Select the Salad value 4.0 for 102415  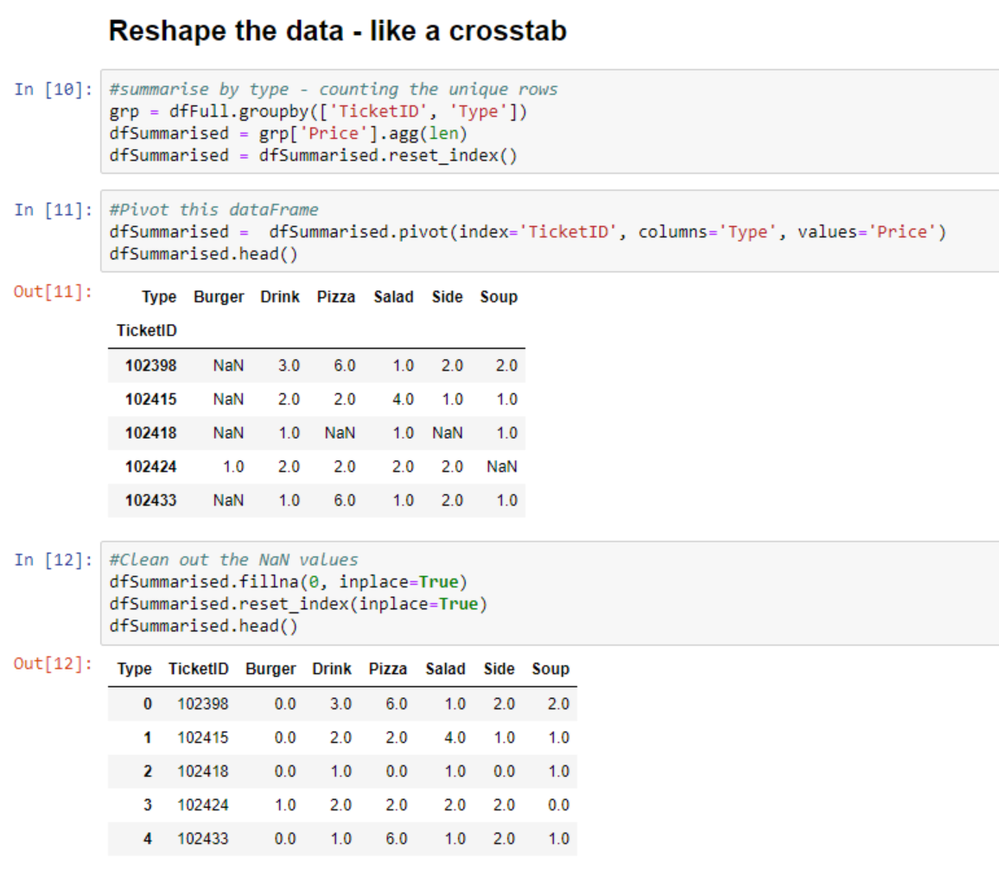[403, 398]
